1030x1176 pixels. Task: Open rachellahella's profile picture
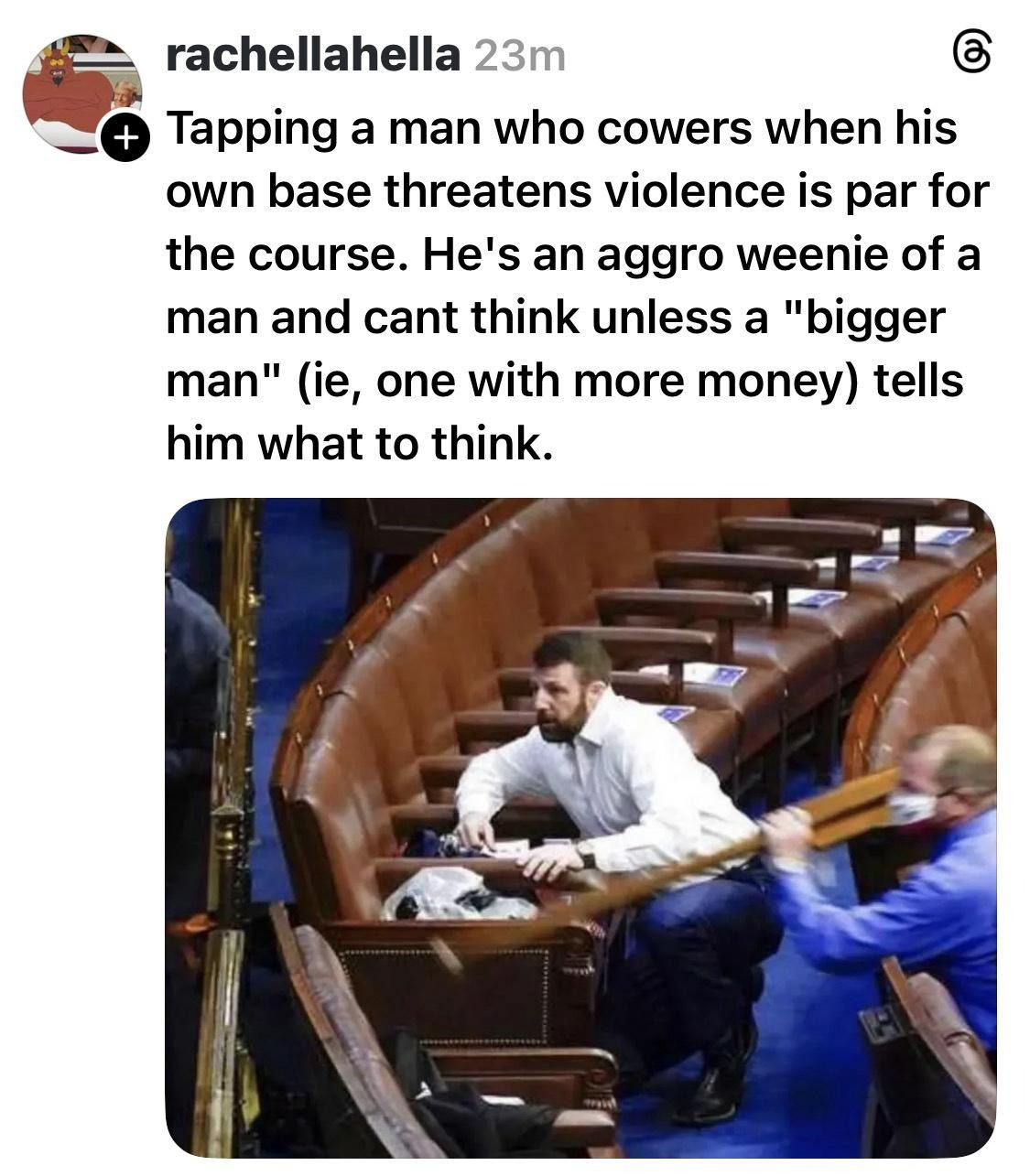coord(82,93)
